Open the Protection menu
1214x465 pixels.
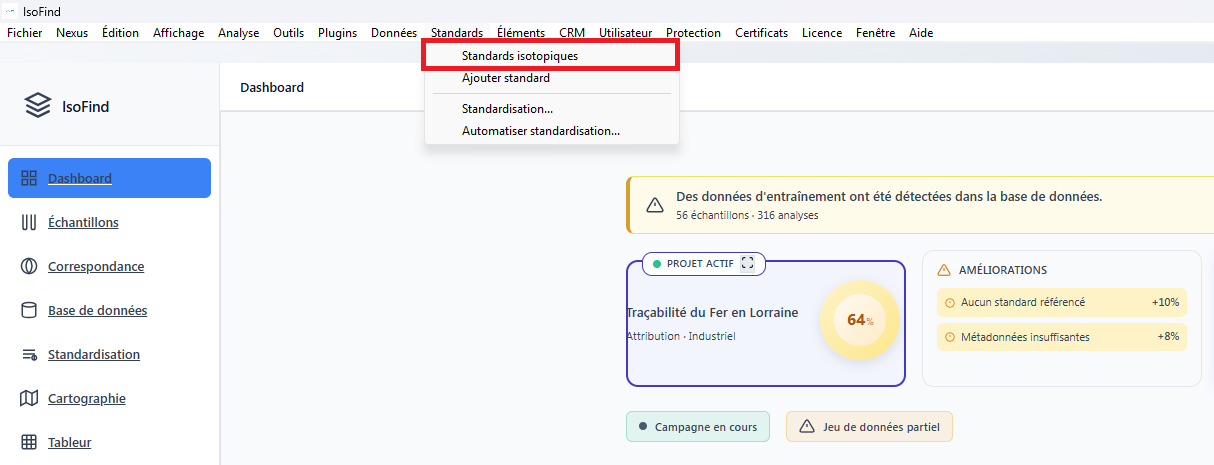coord(693,33)
